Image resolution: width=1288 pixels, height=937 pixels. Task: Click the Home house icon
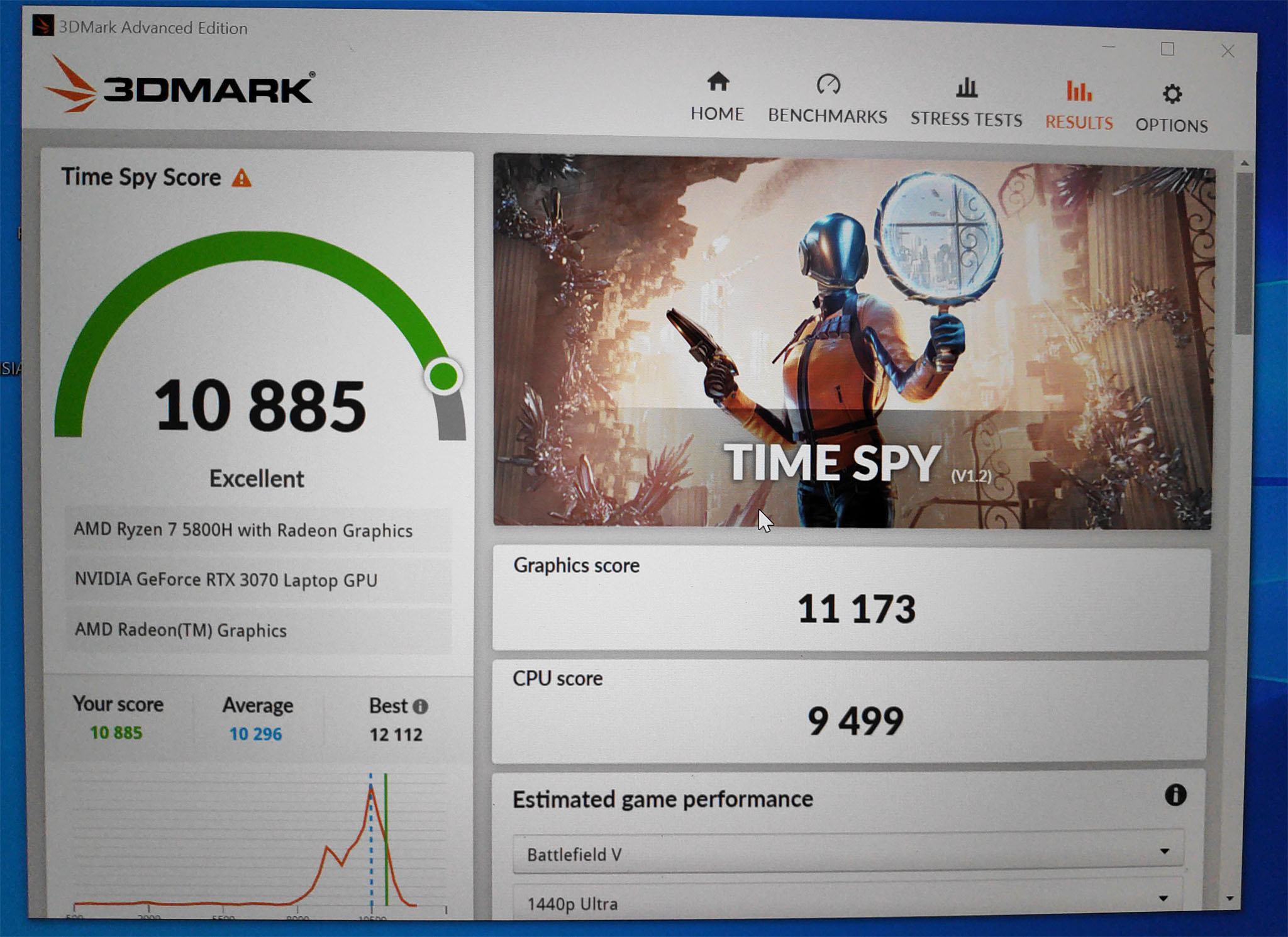coord(718,82)
